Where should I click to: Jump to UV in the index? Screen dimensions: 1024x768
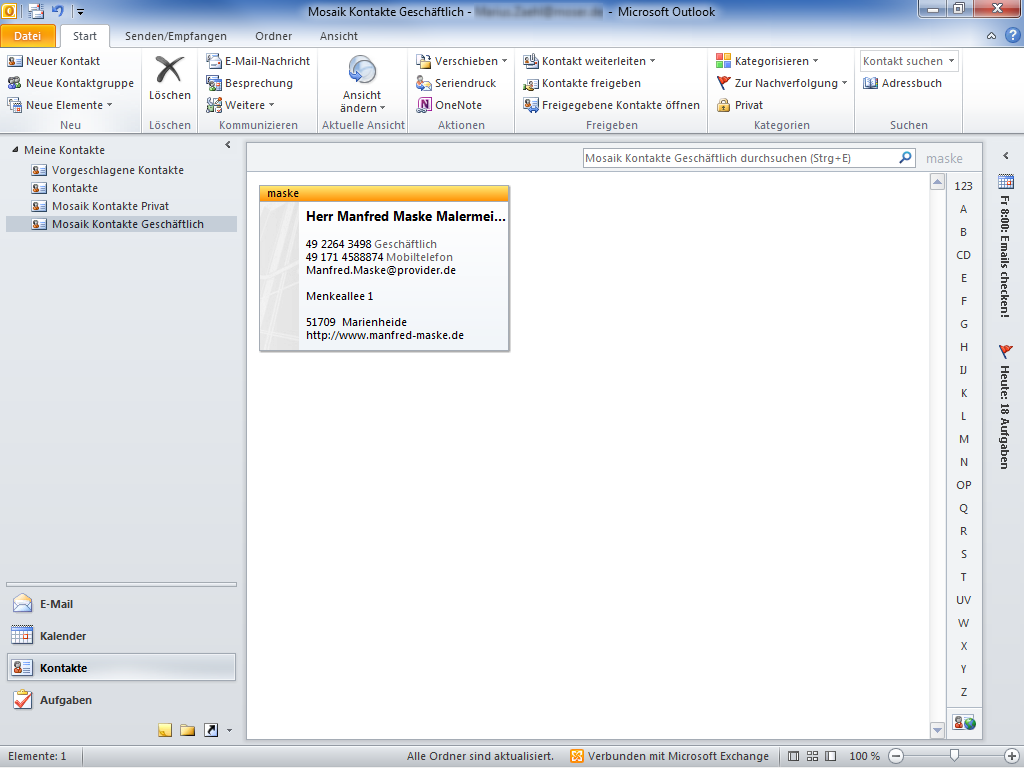[x=963, y=600]
